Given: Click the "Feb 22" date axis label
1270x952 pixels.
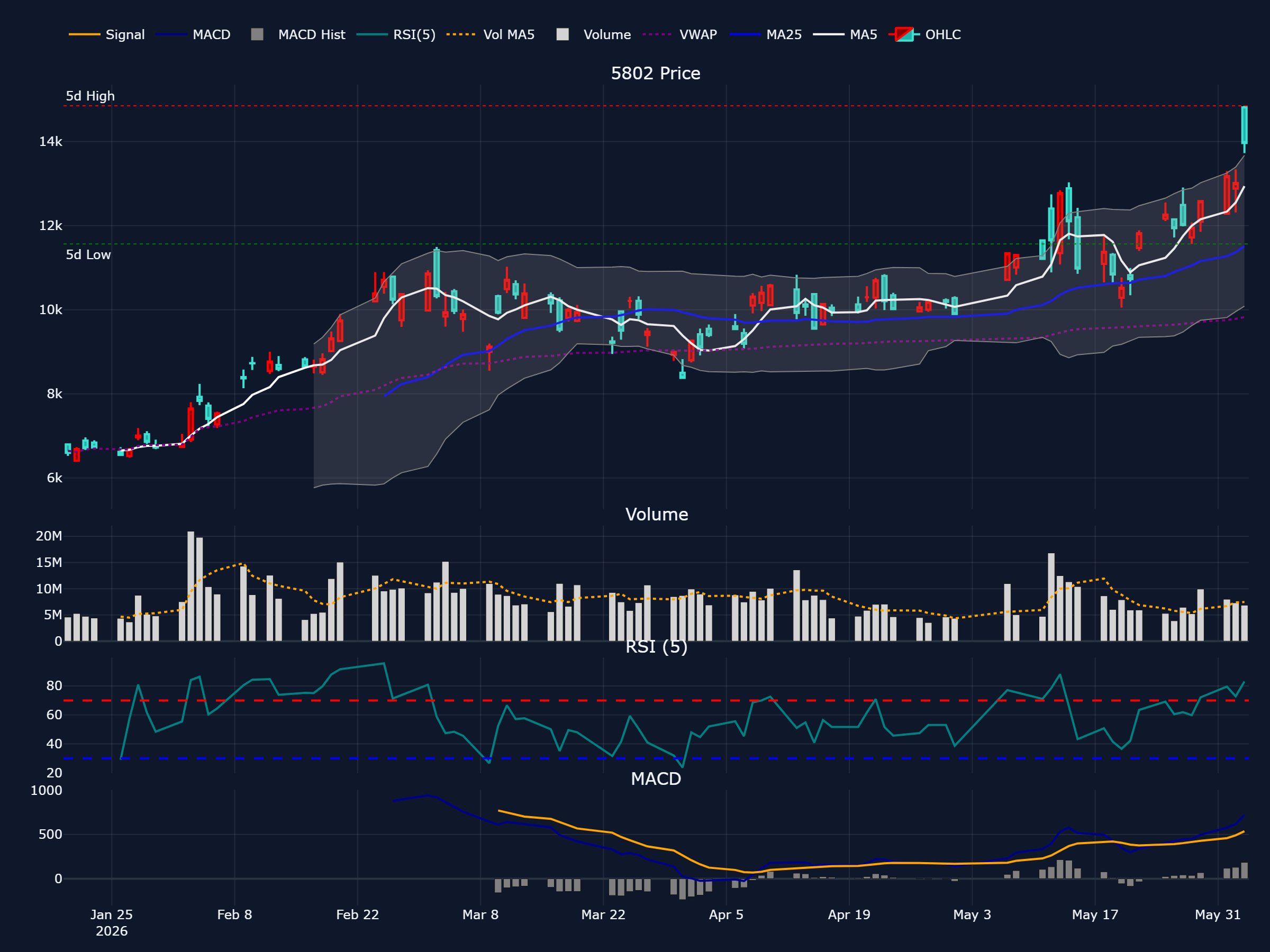Looking at the screenshot, I should (358, 914).
